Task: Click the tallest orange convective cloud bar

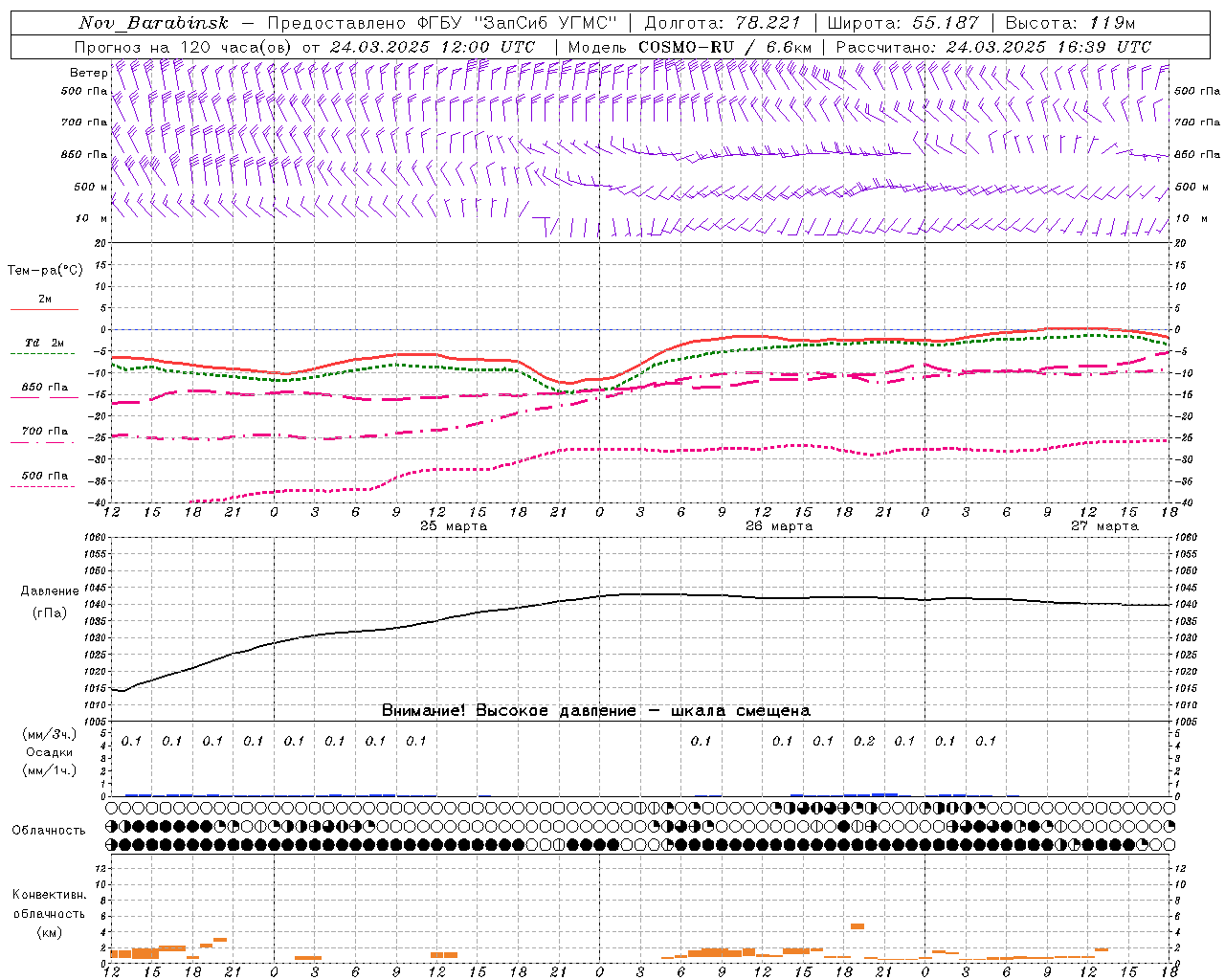Action: click(857, 926)
